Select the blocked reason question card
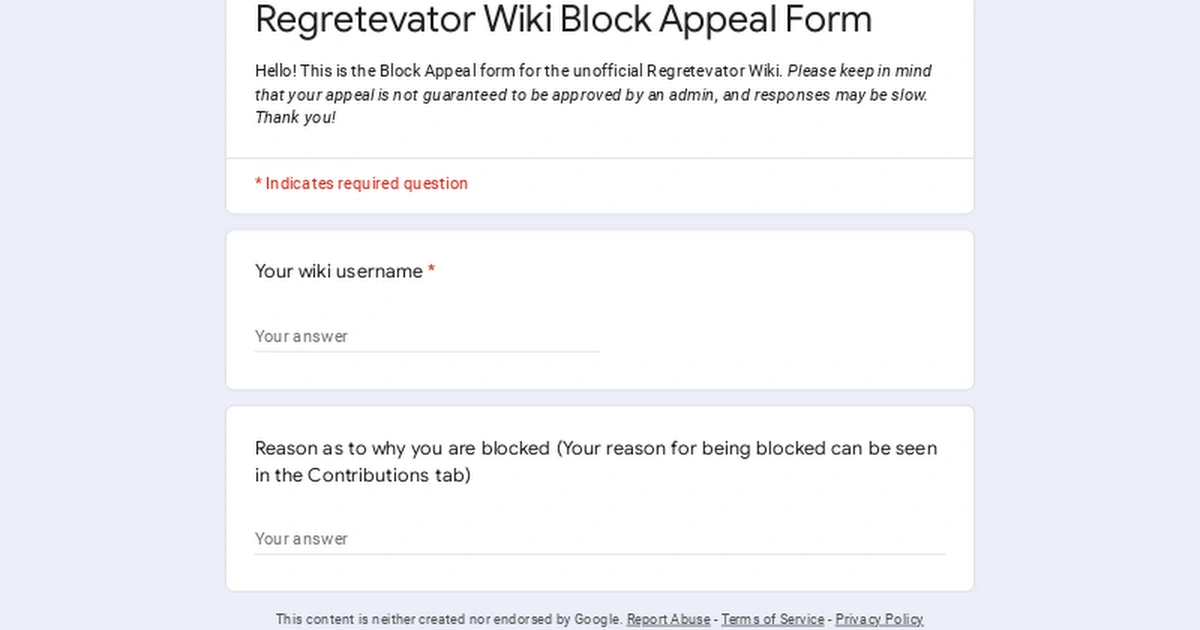The image size is (1200, 630). pos(600,497)
